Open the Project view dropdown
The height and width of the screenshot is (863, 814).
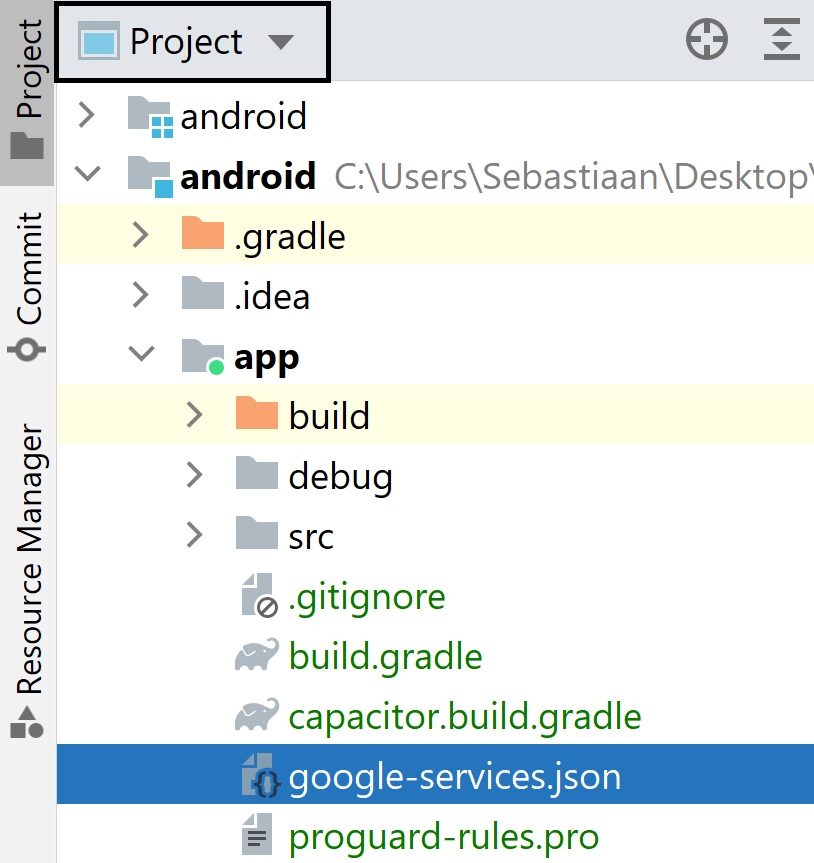pyautogui.click(x=282, y=41)
